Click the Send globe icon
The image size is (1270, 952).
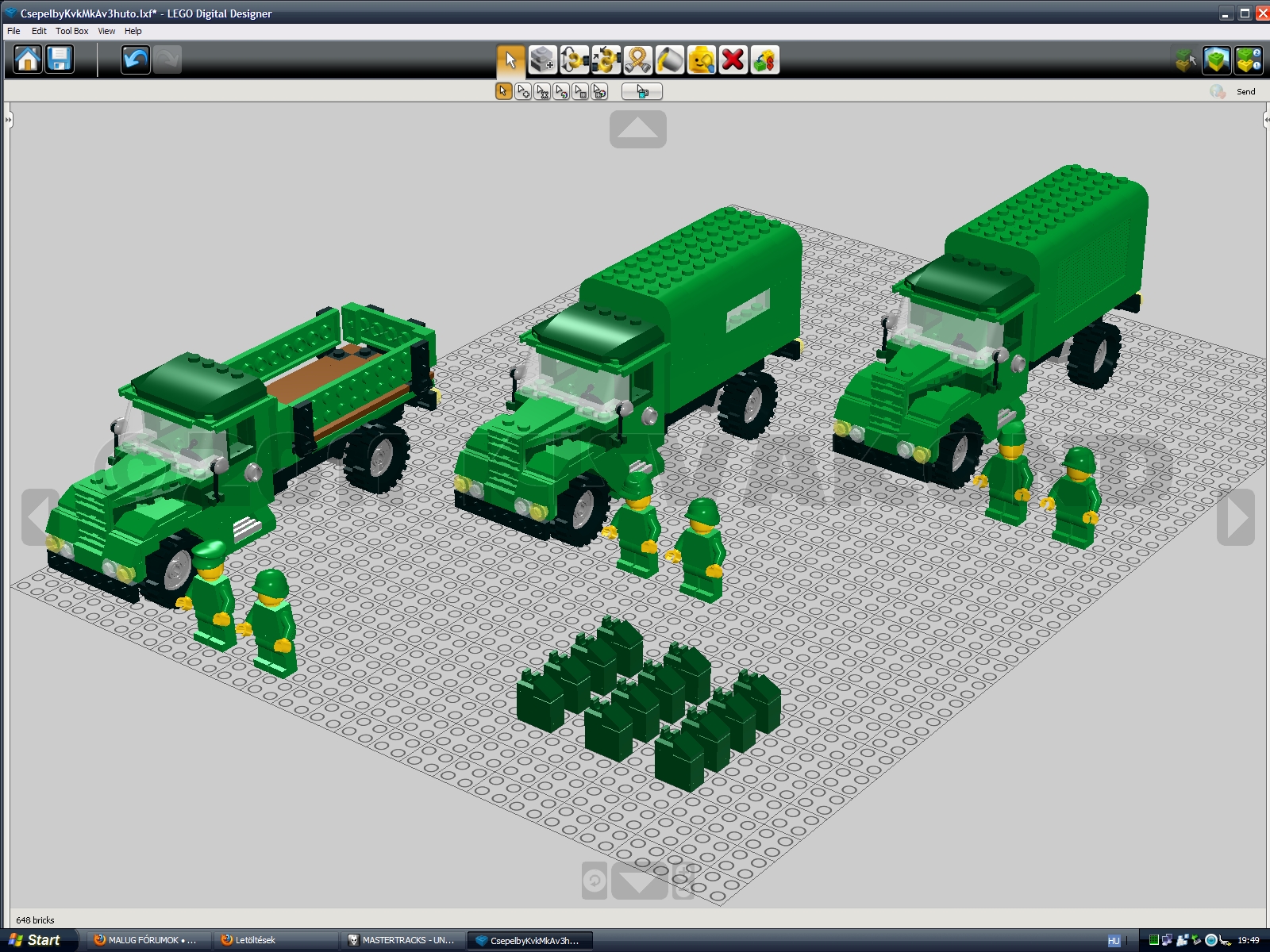[1218, 91]
